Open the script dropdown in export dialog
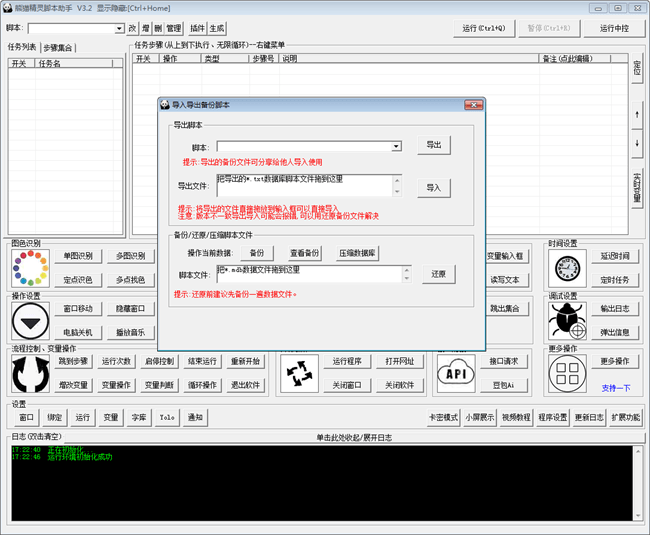650x535 pixels. click(x=396, y=146)
